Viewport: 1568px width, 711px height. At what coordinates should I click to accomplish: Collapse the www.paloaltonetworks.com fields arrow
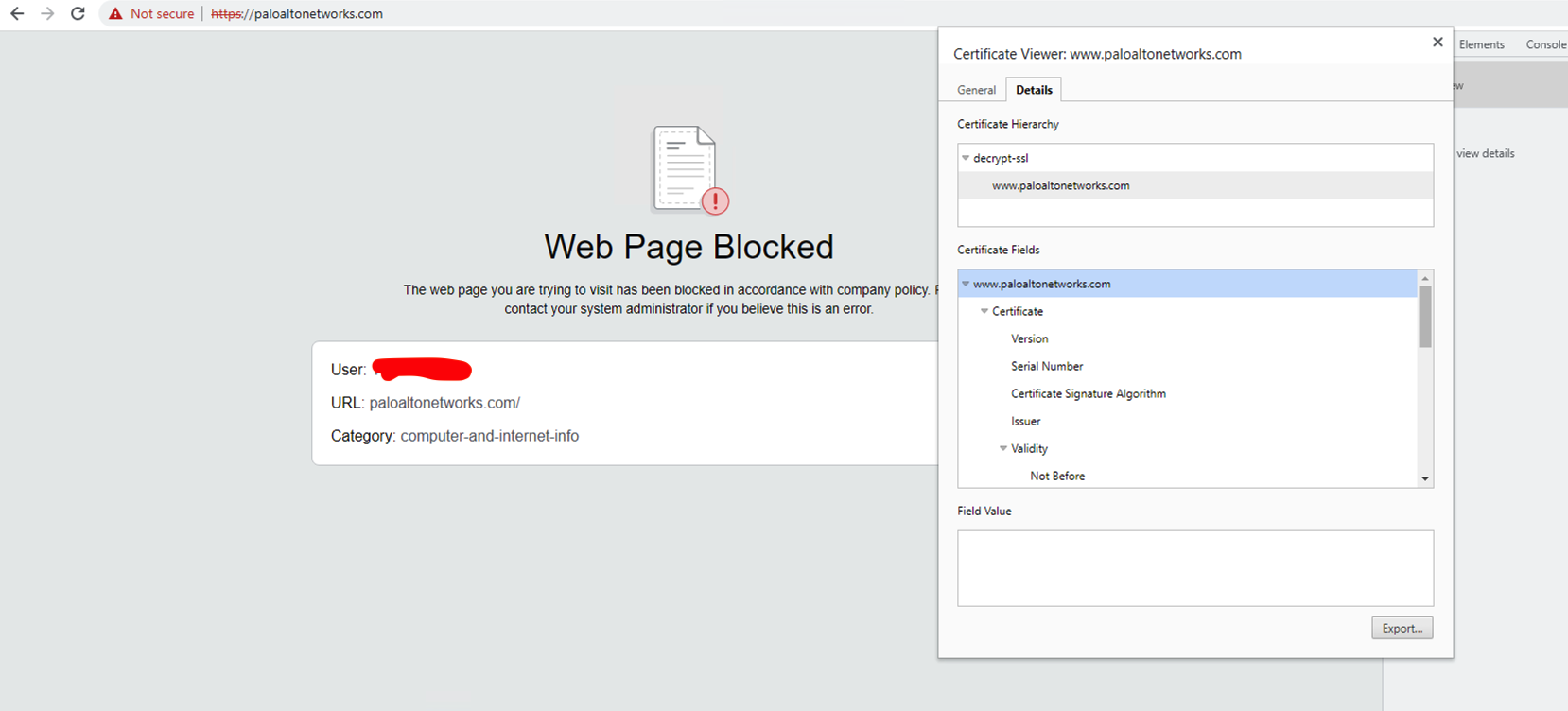click(x=966, y=284)
